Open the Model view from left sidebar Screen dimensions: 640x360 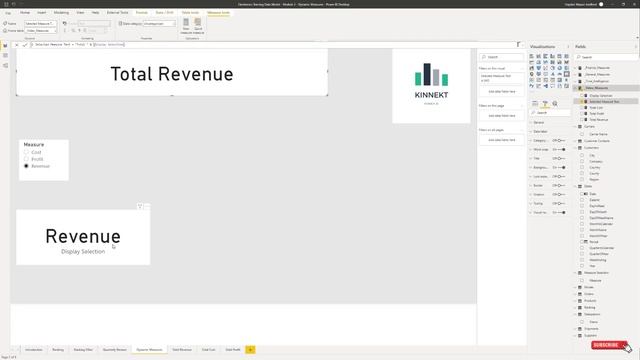point(5,65)
